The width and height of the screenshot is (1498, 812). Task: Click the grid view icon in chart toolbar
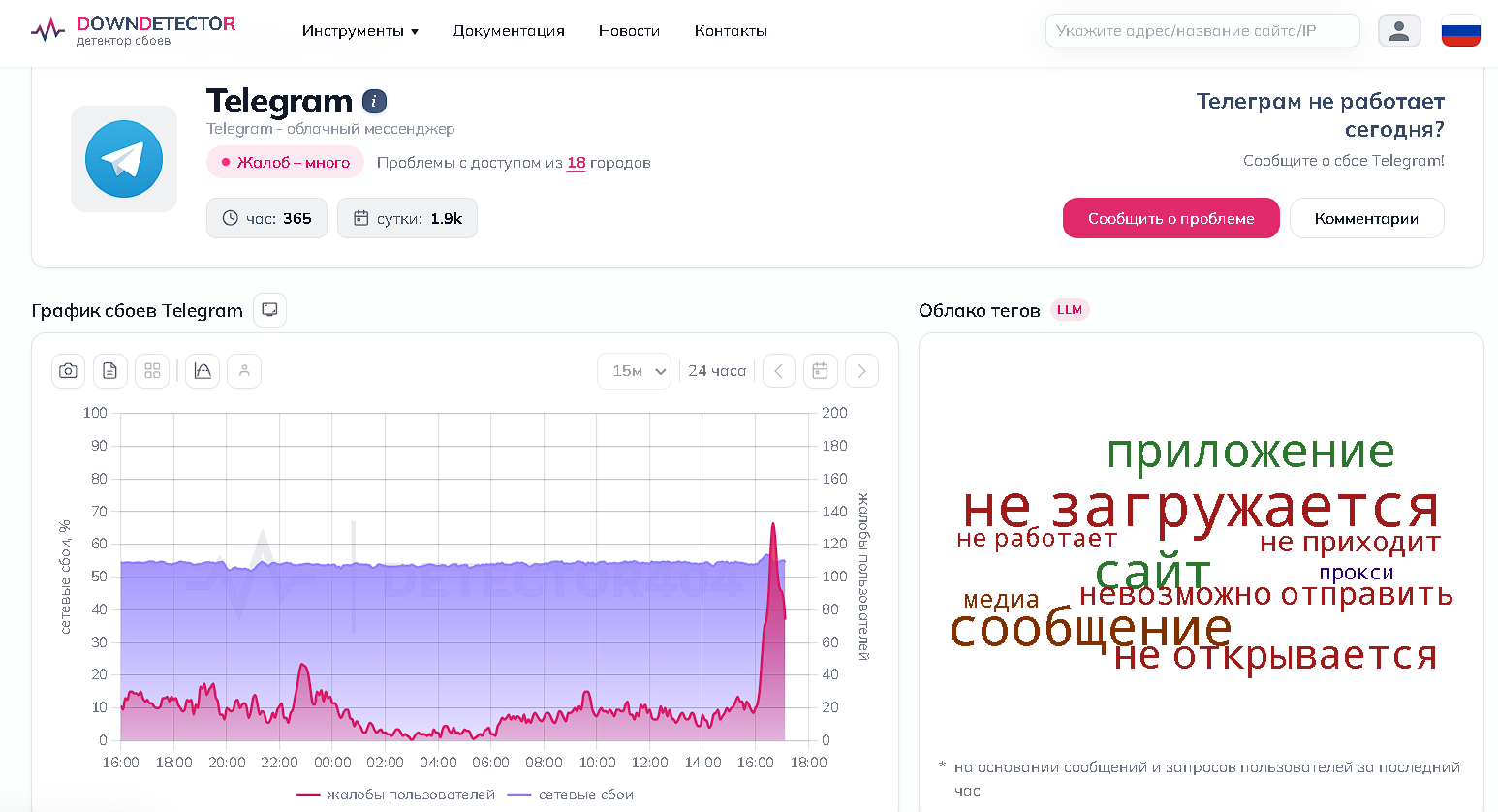tap(152, 371)
